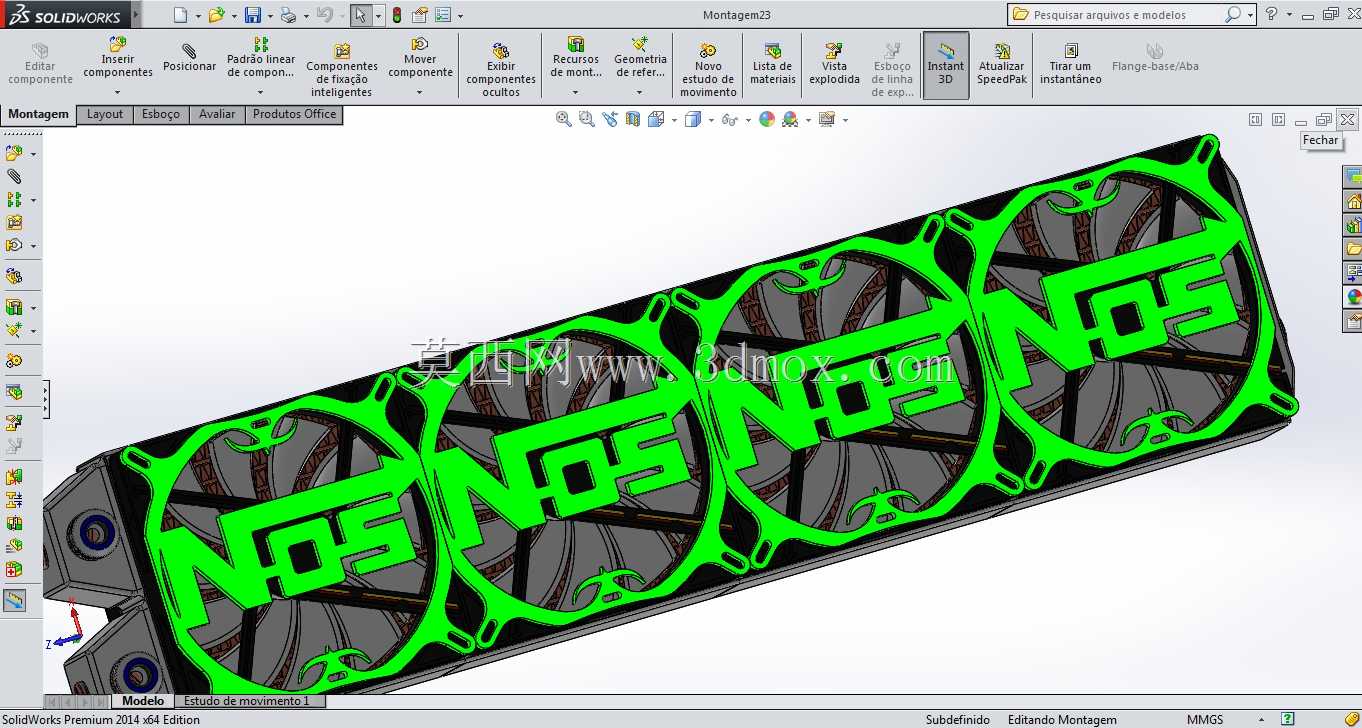1362x728 pixels.
Task: Switch to the Montagem ribbon tab
Action: (39, 114)
